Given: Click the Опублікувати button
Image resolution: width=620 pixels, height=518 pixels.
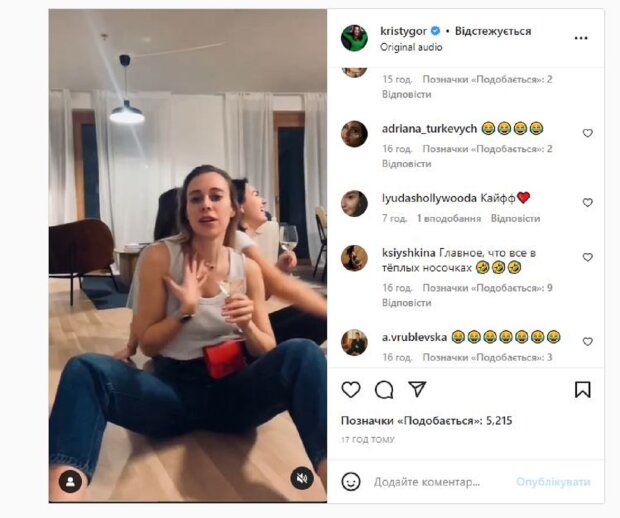Looking at the screenshot, I should point(553,482).
